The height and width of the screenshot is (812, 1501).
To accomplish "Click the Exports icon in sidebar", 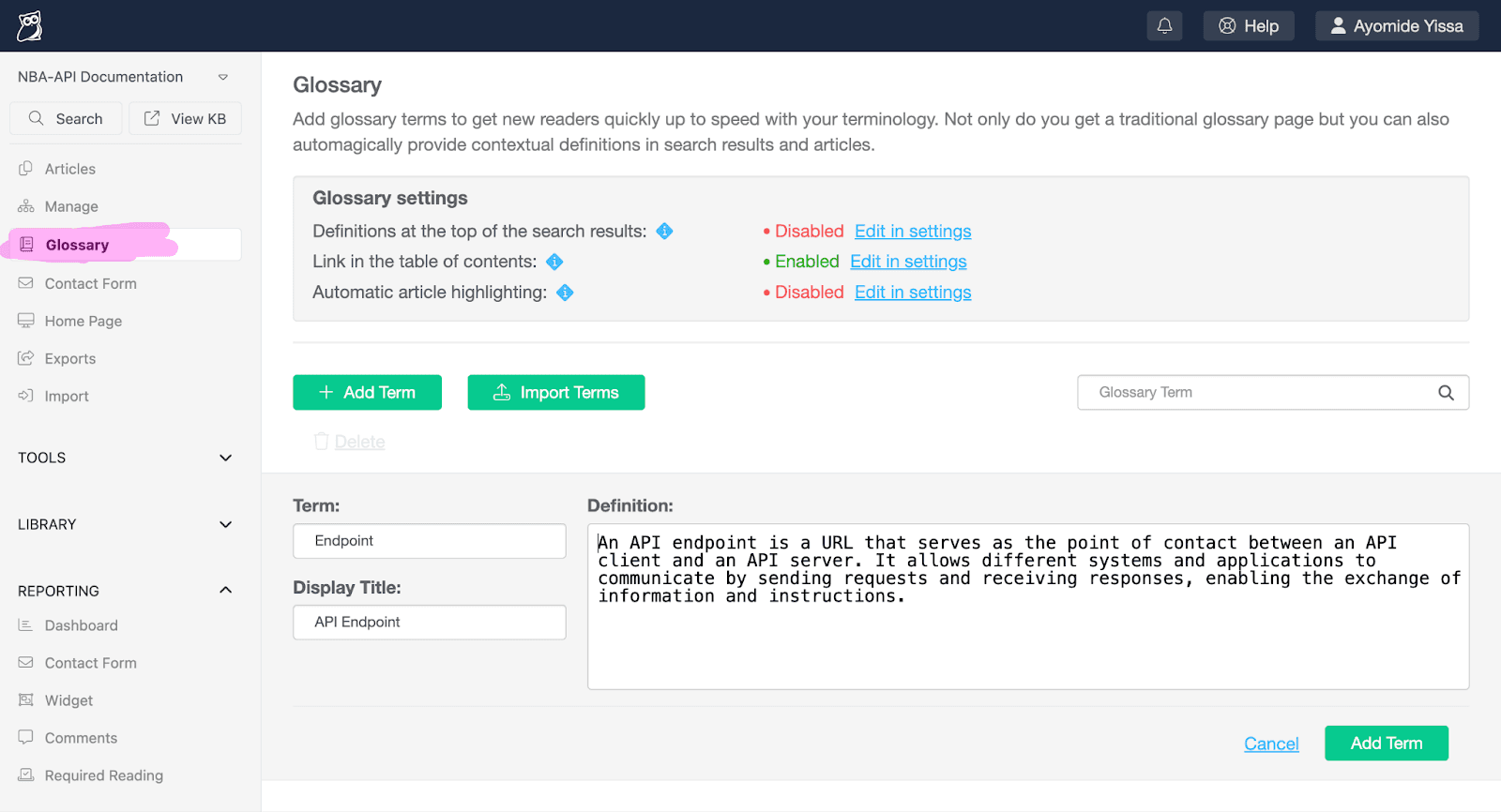I will (x=26, y=358).
